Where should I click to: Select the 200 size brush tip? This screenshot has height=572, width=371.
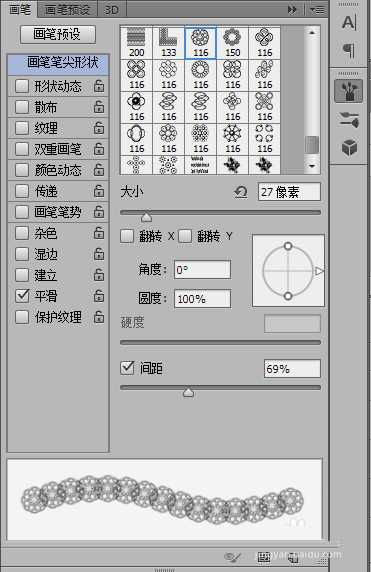point(136,42)
